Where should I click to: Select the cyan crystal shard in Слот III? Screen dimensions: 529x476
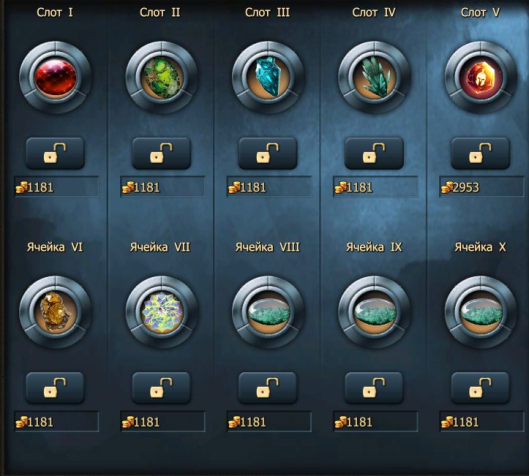268,78
